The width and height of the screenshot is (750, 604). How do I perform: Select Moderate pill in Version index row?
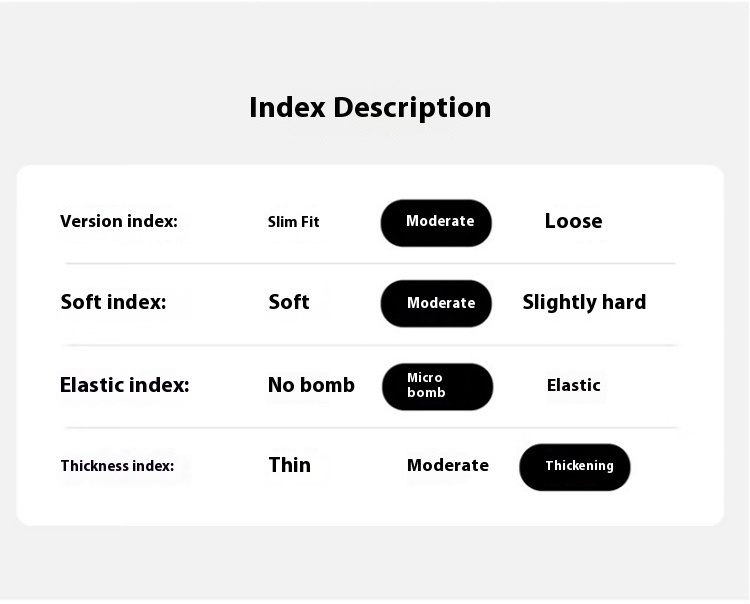(x=436, y=223)
